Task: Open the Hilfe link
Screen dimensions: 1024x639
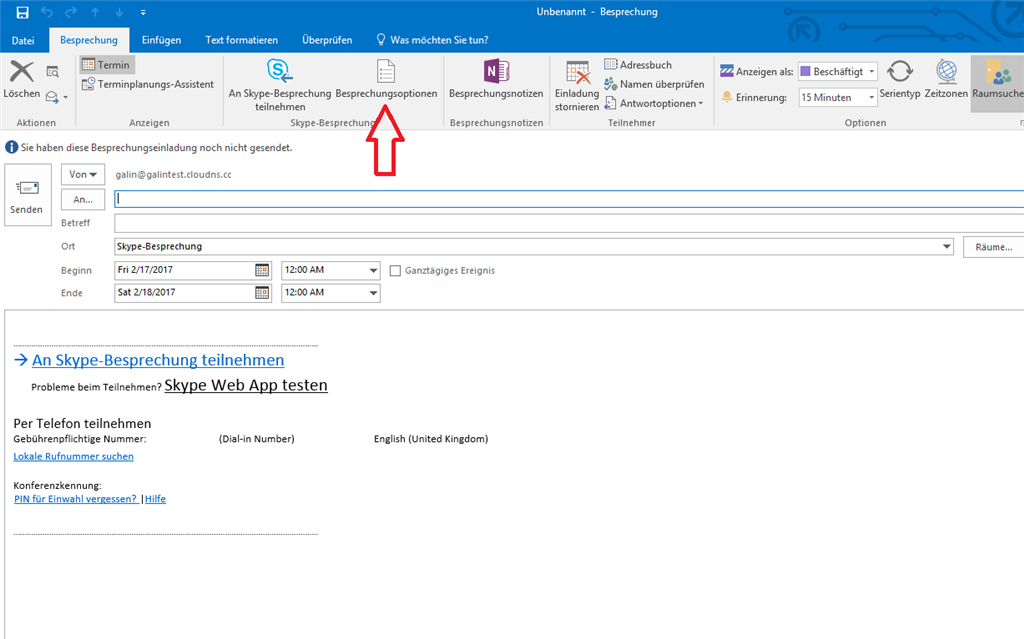Action: tap(155, 499)
